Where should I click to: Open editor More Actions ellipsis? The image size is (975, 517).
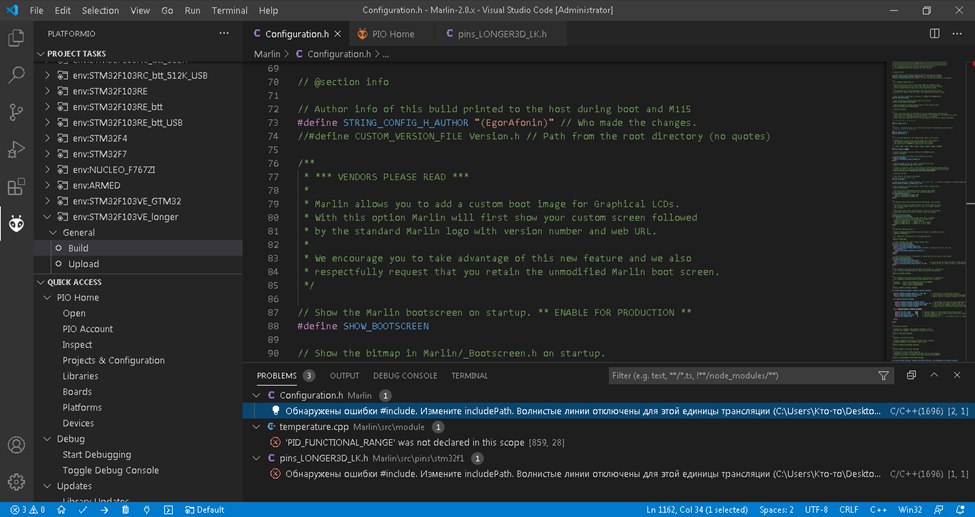[x=958, y=34]
